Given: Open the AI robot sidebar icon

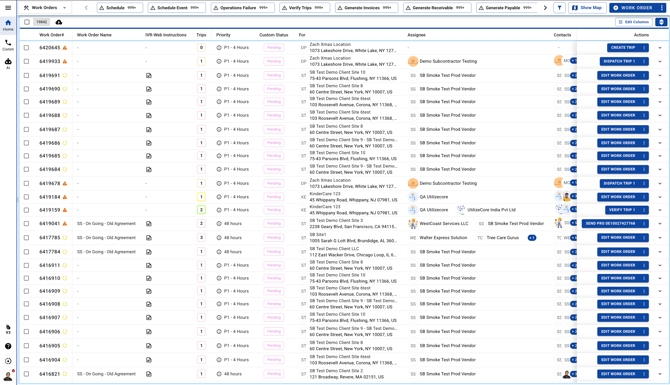Looking at the screenshot, I should [x=8, y=63].
